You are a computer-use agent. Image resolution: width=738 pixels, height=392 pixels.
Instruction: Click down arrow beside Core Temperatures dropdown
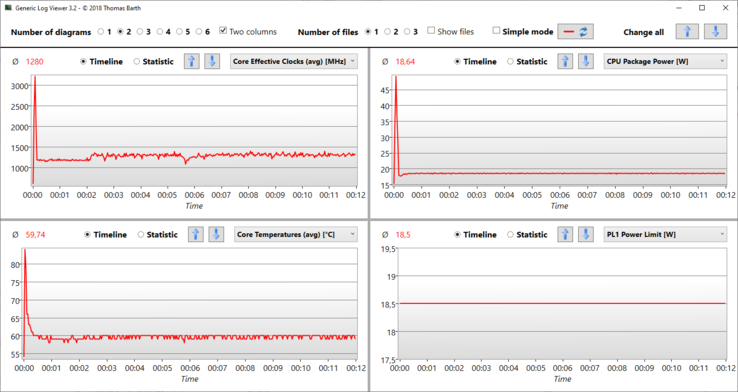click(x=216, y=234)
